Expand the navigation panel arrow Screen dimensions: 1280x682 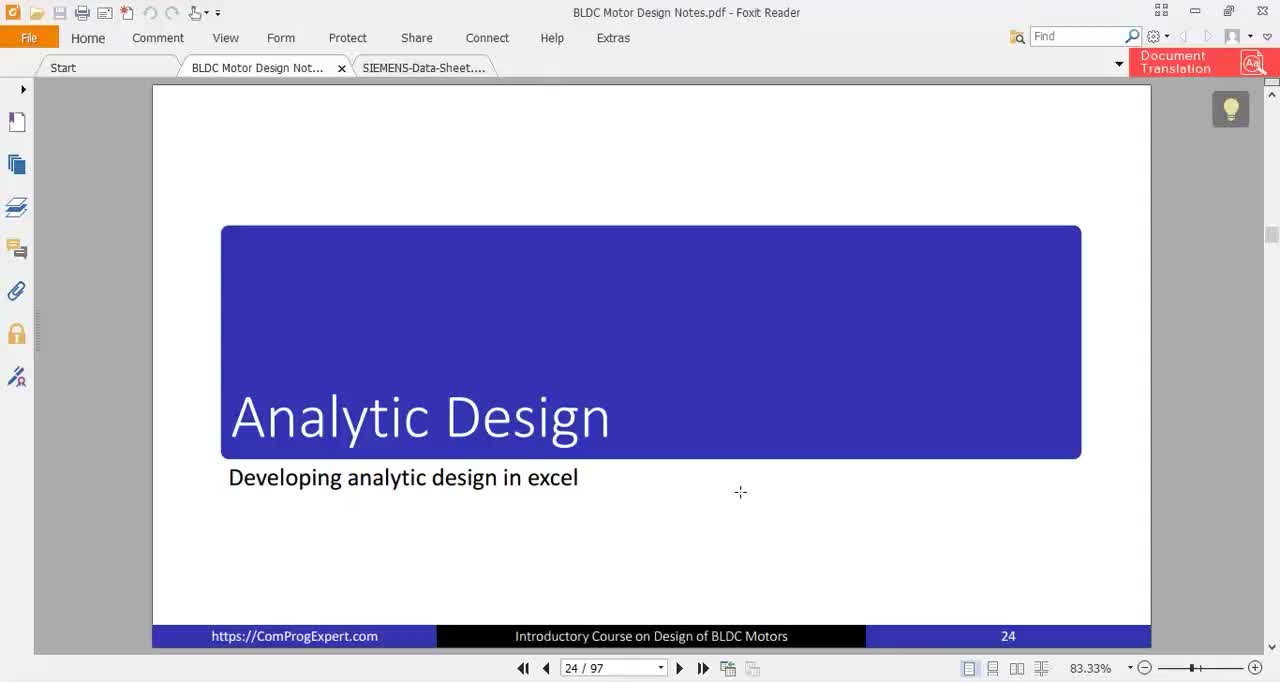pyautogui.click(x=23, y=90)
